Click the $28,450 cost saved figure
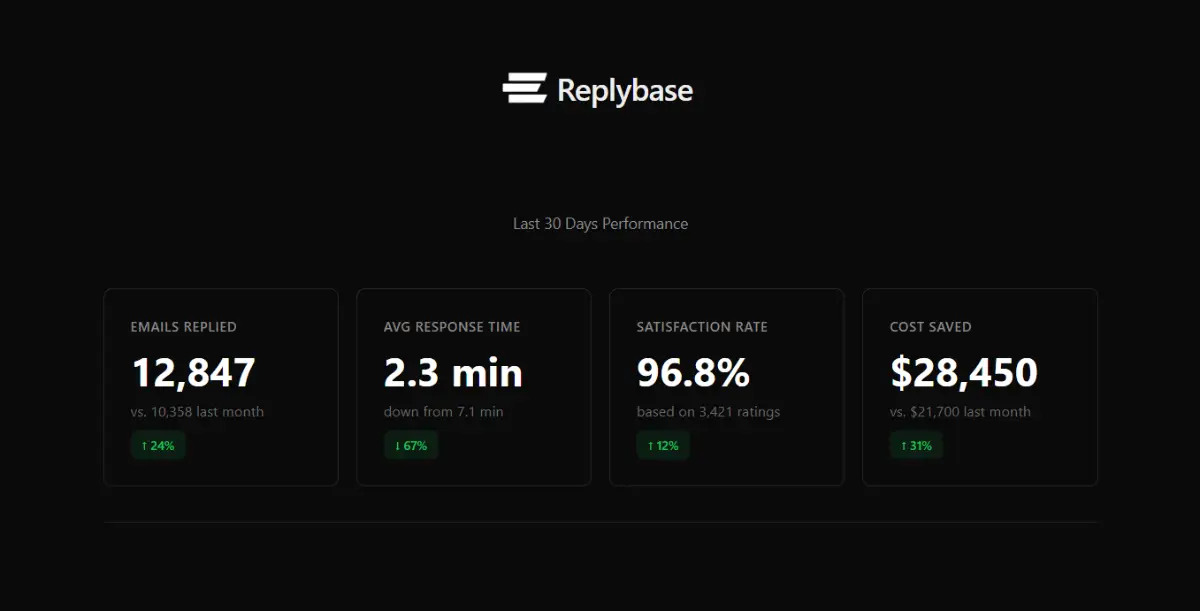The image size is (1200, 611). [x=963, y=373]
